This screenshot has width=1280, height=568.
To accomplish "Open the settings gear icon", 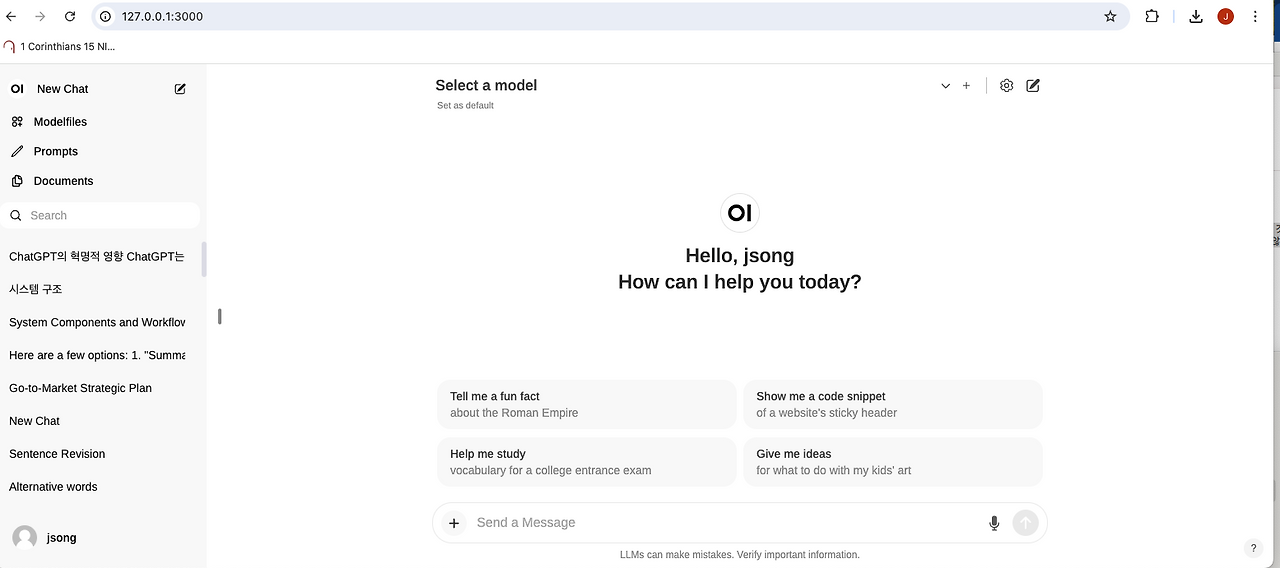I will click(1006, 86).
